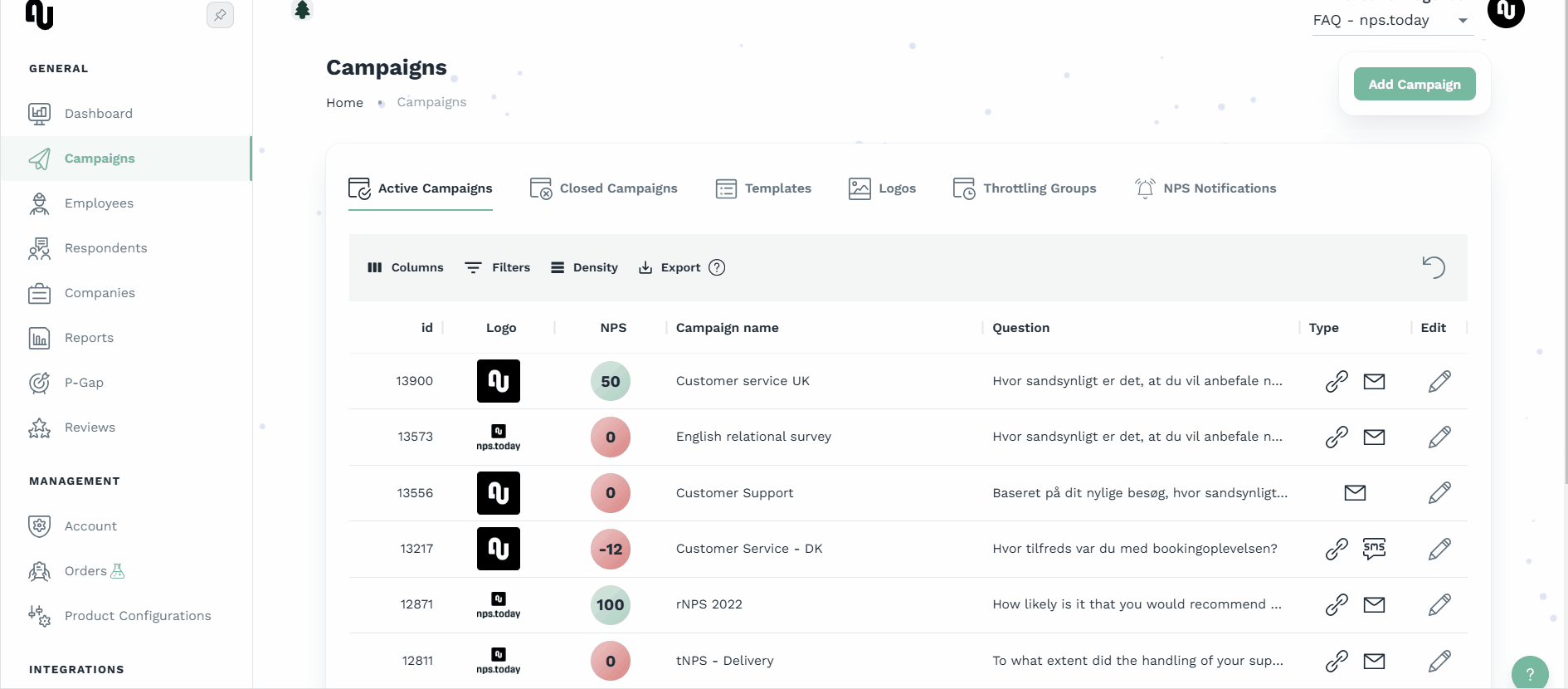Open the Columns selector
1568x689 pixels.
(x=406, y=267)
